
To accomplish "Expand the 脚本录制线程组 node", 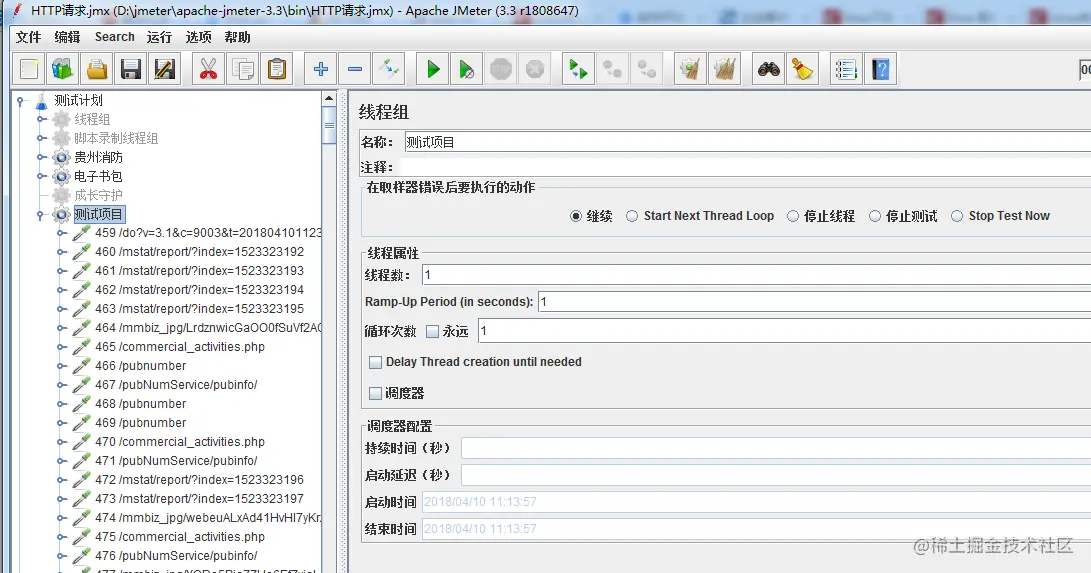I will click(41, 138).
